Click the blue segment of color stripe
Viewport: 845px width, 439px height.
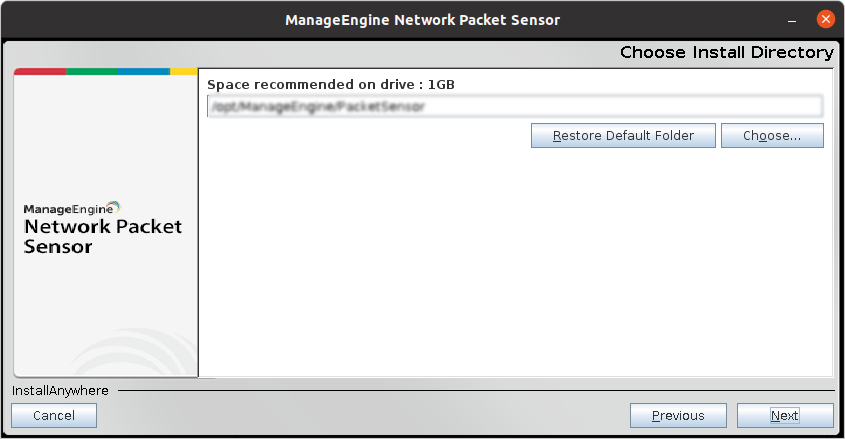[143, 71]
